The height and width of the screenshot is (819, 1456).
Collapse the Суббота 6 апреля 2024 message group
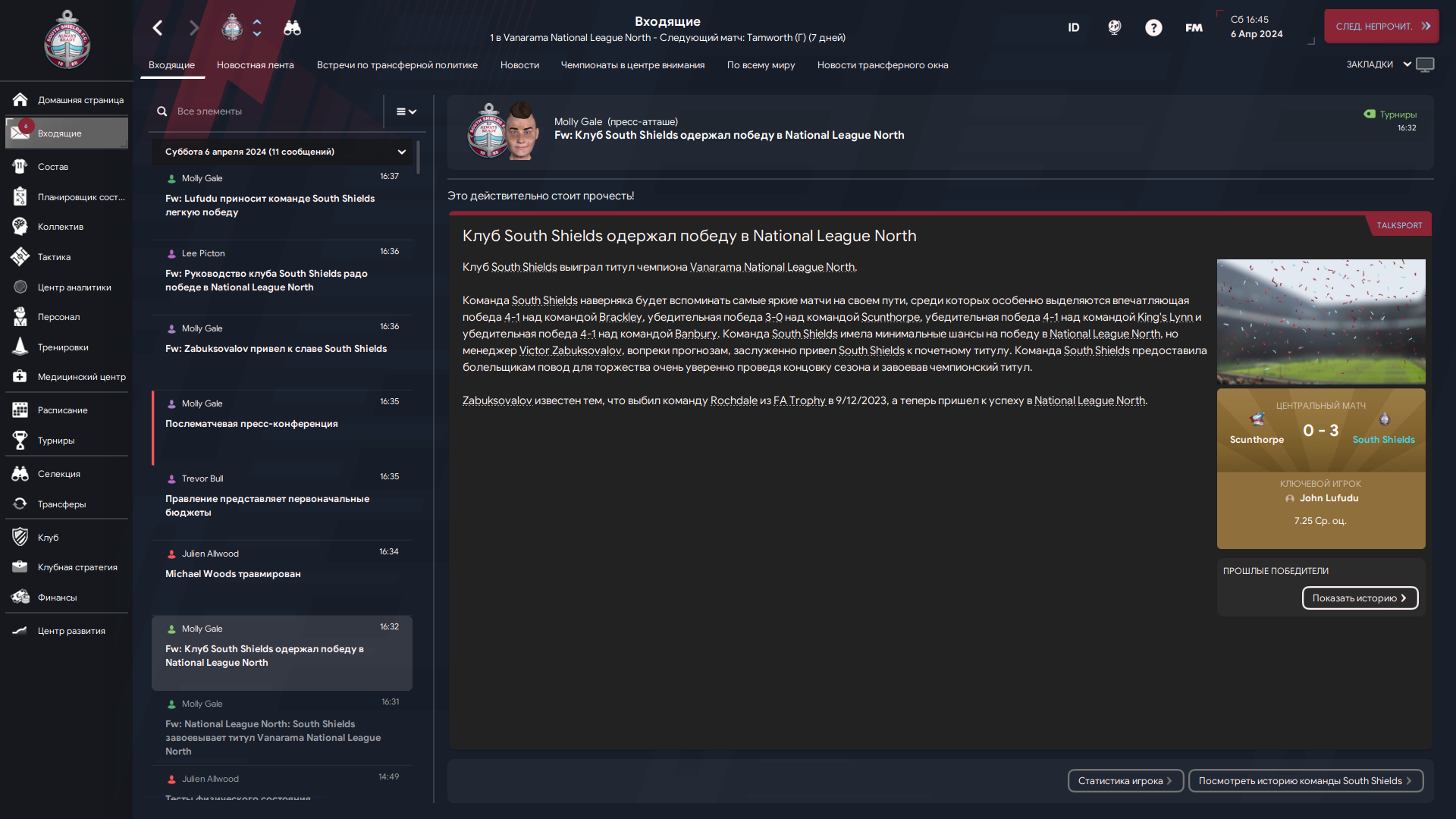pyautogui.click(x=402, y=152)
